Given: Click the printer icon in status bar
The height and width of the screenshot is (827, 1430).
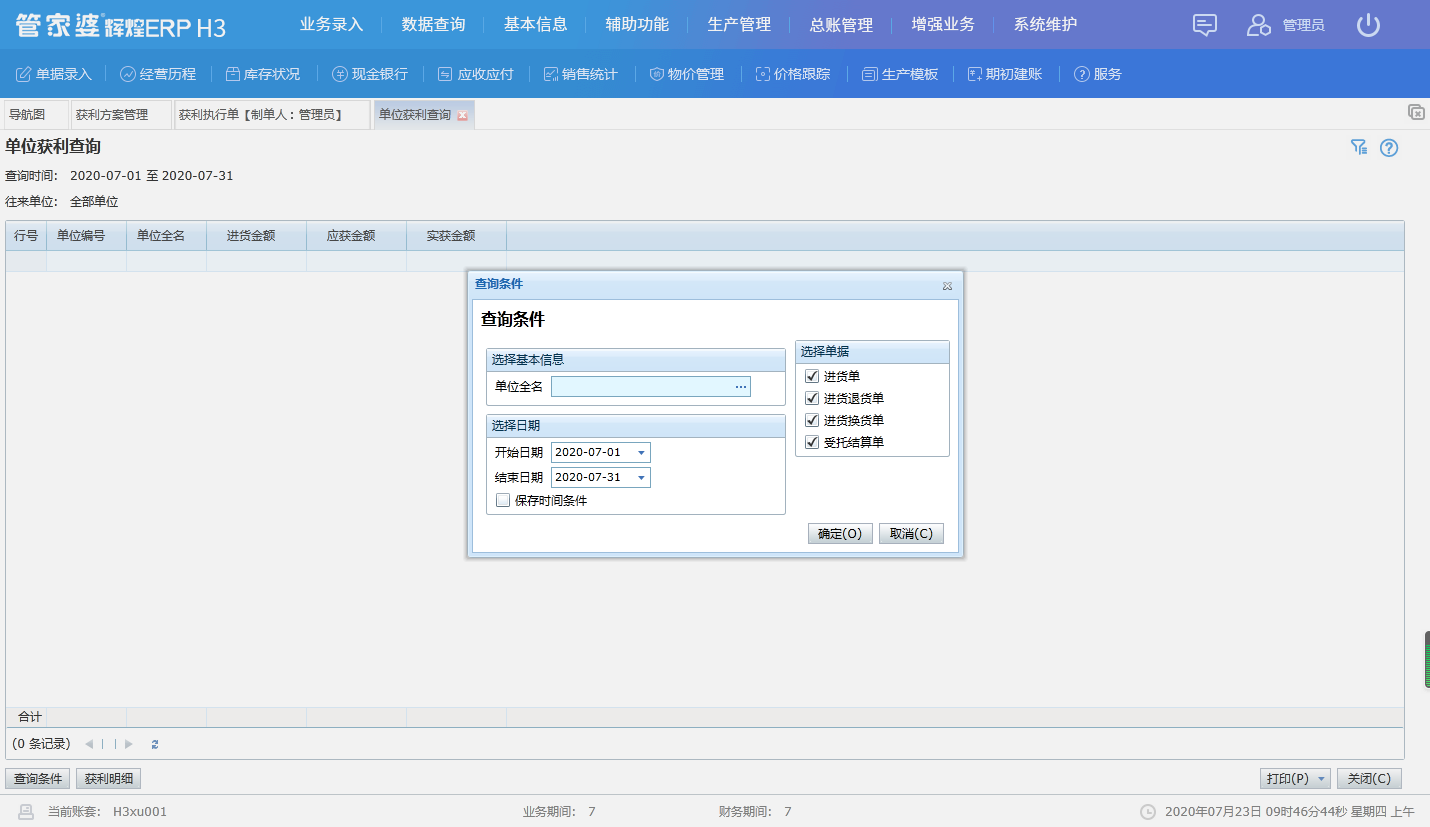Looking at the screenshot, I should pos(27,812).
